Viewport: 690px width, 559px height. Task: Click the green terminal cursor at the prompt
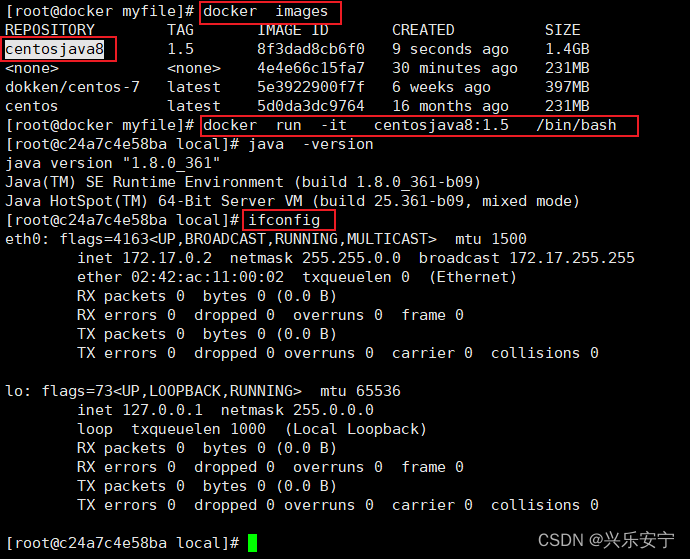click(252, 543)
